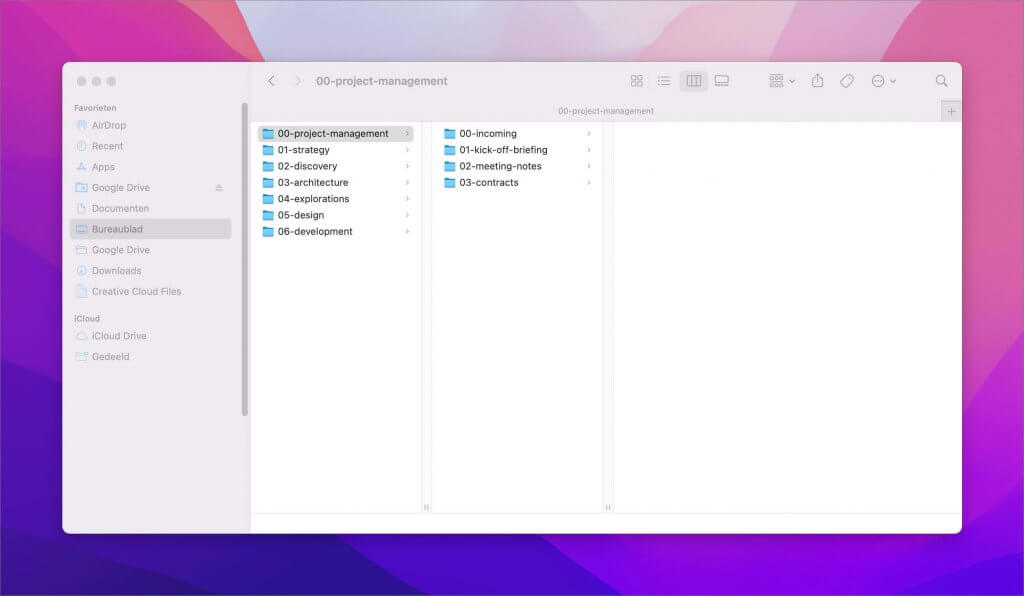Select the 02-discovery folder
The height and width of the screenshot is (596, 1024).
pos(336,166)
